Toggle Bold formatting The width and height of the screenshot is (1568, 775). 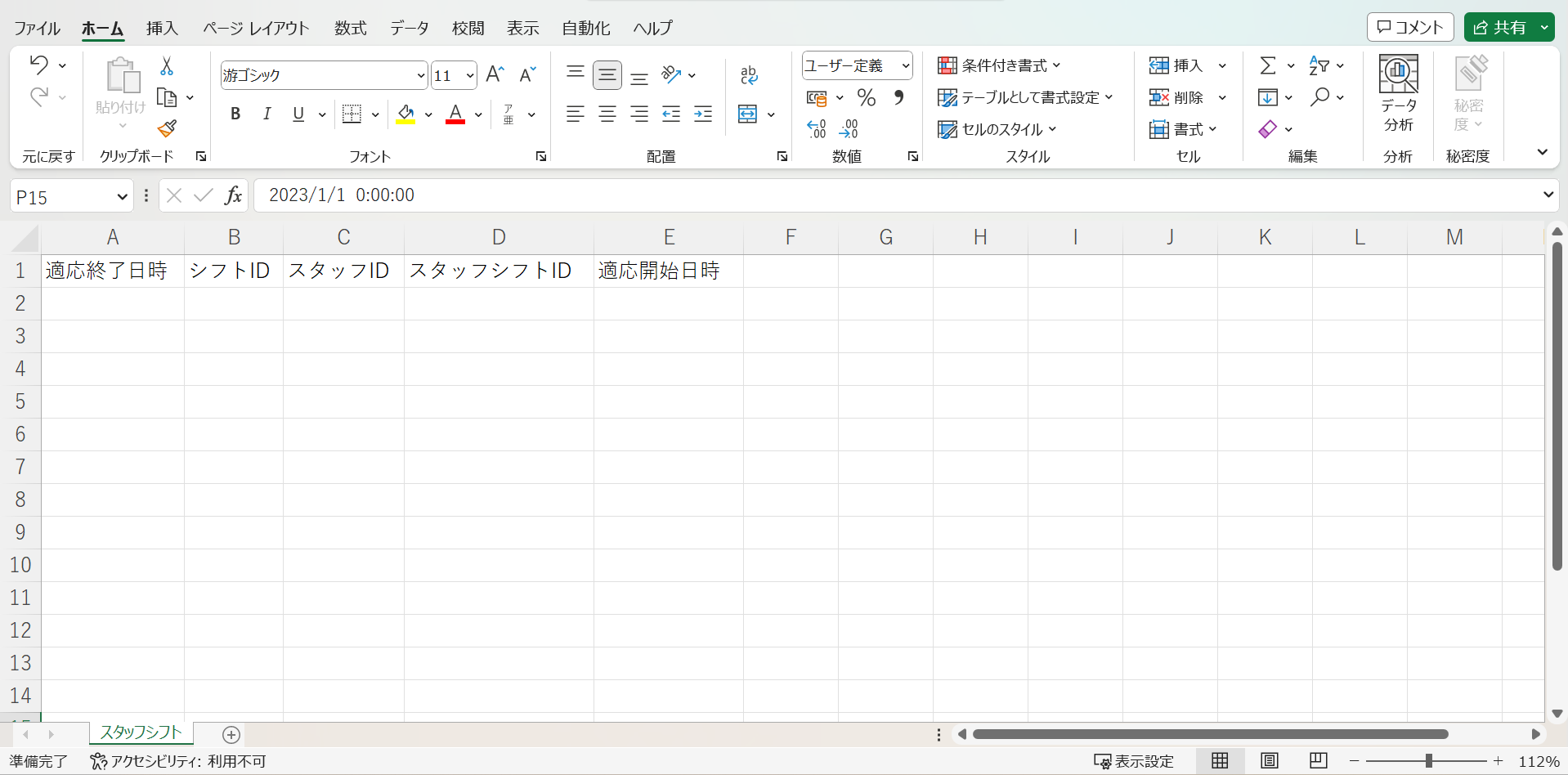tap(235, 114)
